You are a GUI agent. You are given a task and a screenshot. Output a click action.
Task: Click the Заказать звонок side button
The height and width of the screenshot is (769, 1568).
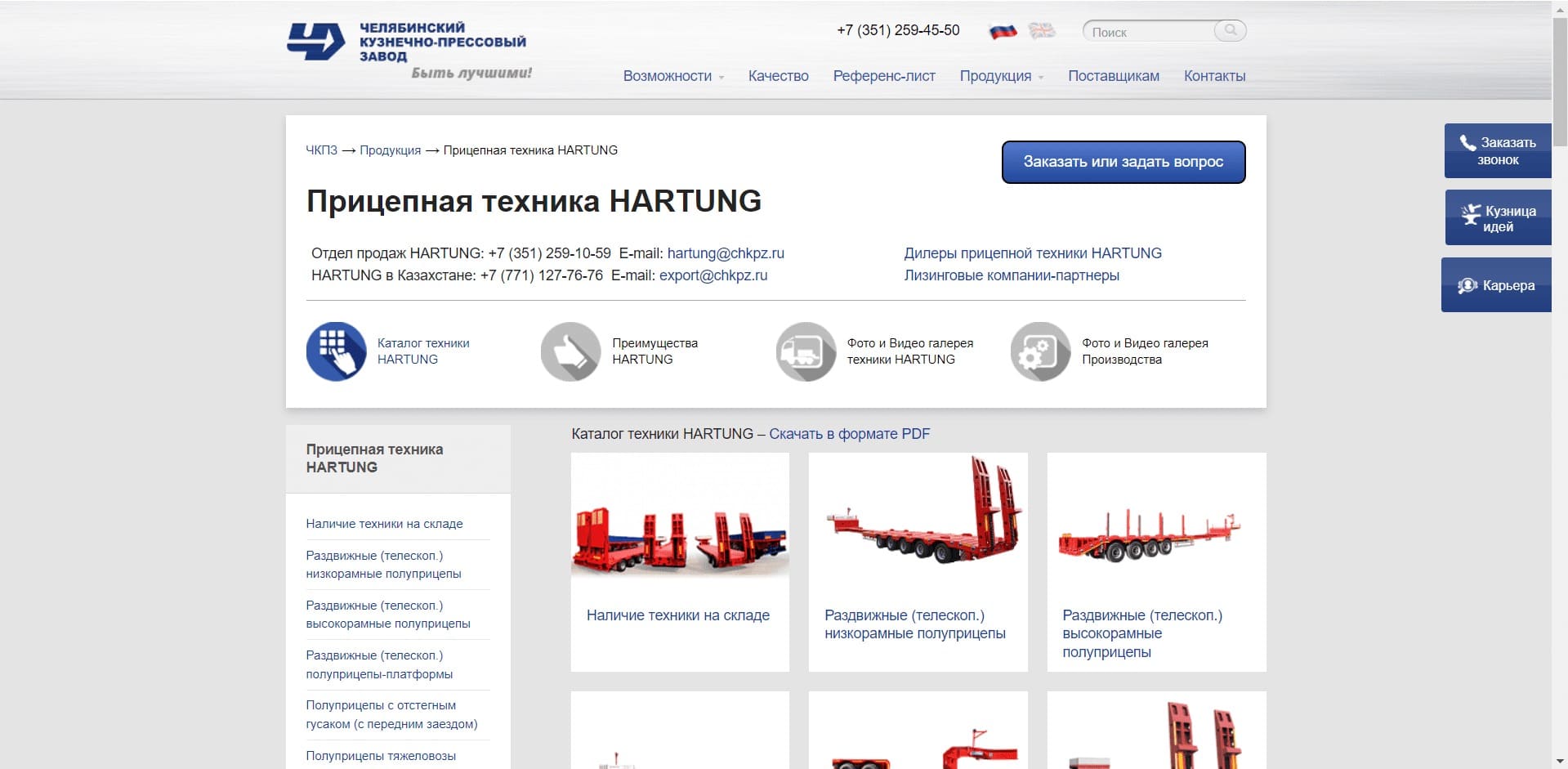[1498, 150]
